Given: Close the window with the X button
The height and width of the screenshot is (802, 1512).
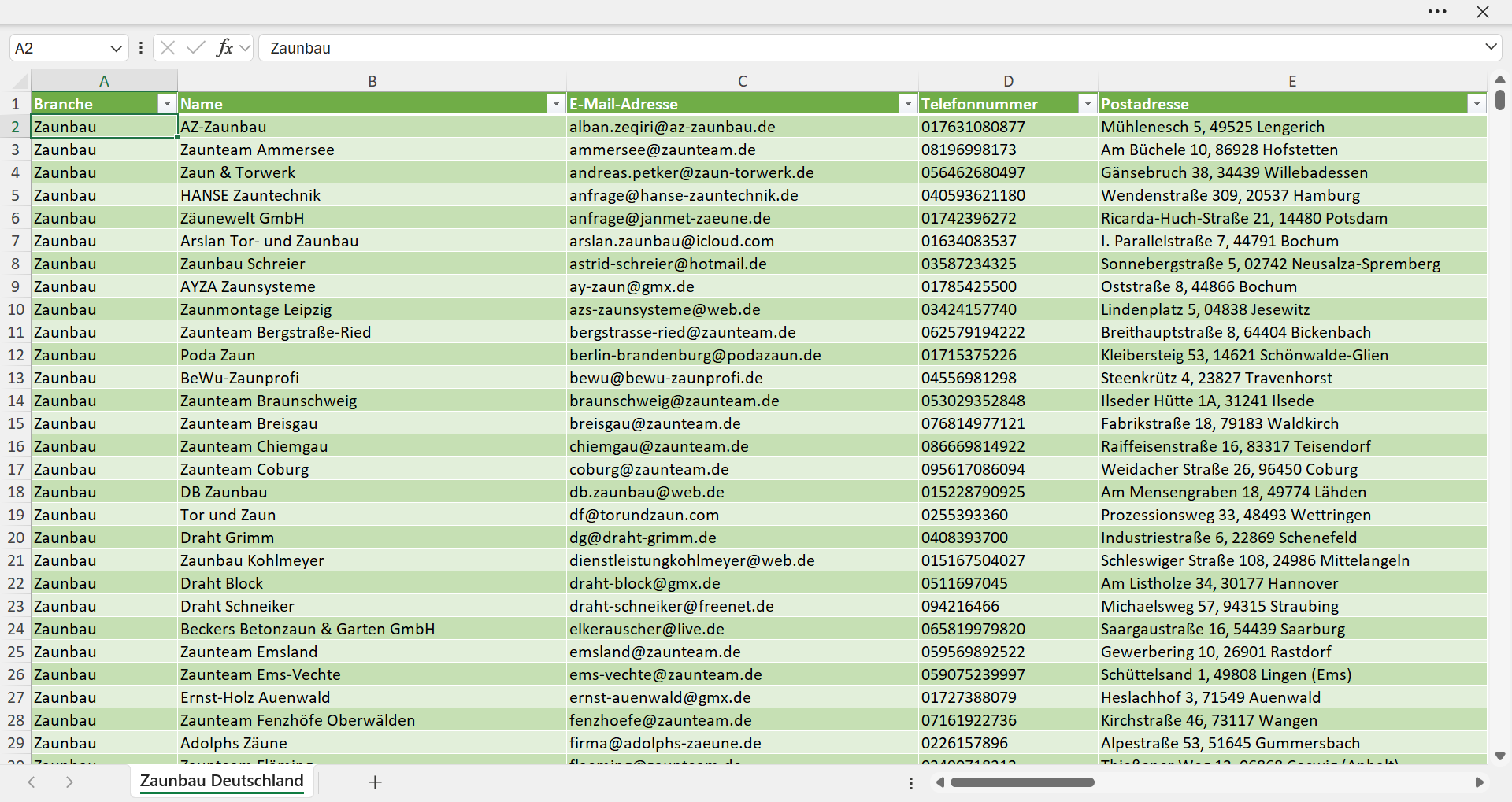Looking at the screenshot, I should coord(1483,12).
